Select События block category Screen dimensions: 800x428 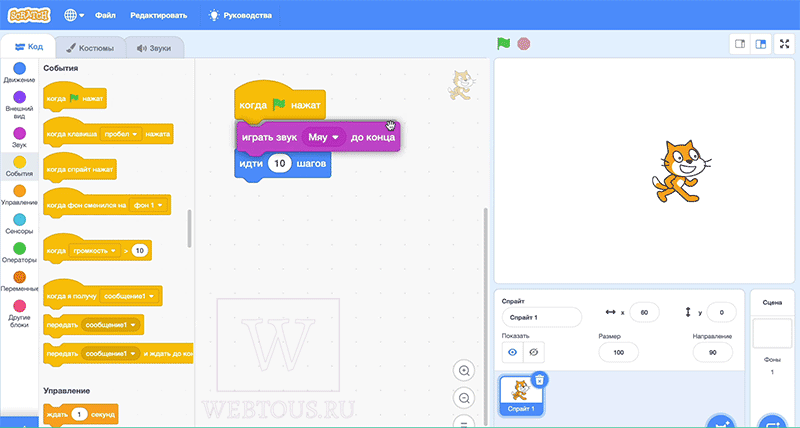point(19,166)
